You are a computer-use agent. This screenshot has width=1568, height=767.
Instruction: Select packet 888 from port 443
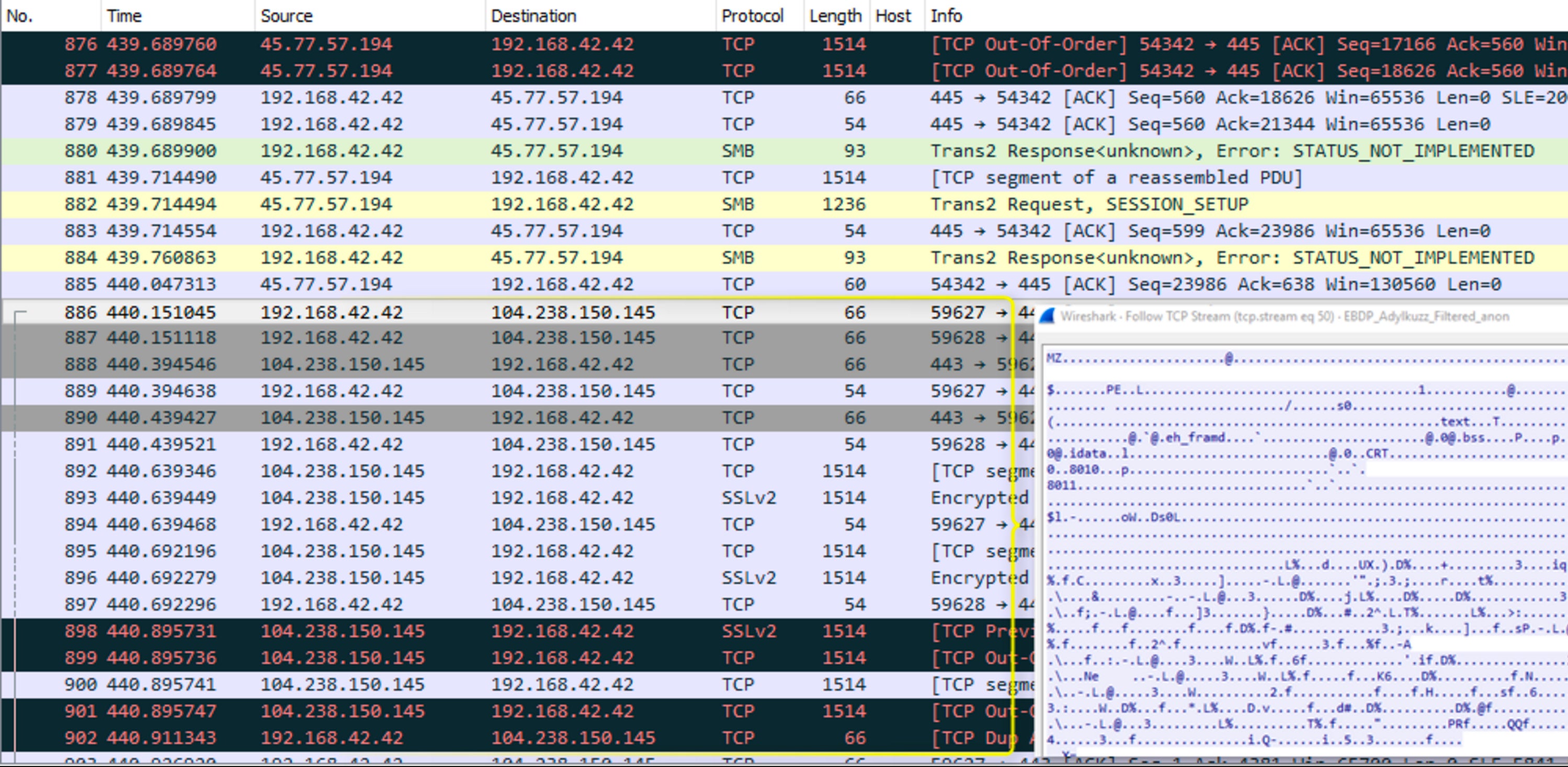point(517,365)
